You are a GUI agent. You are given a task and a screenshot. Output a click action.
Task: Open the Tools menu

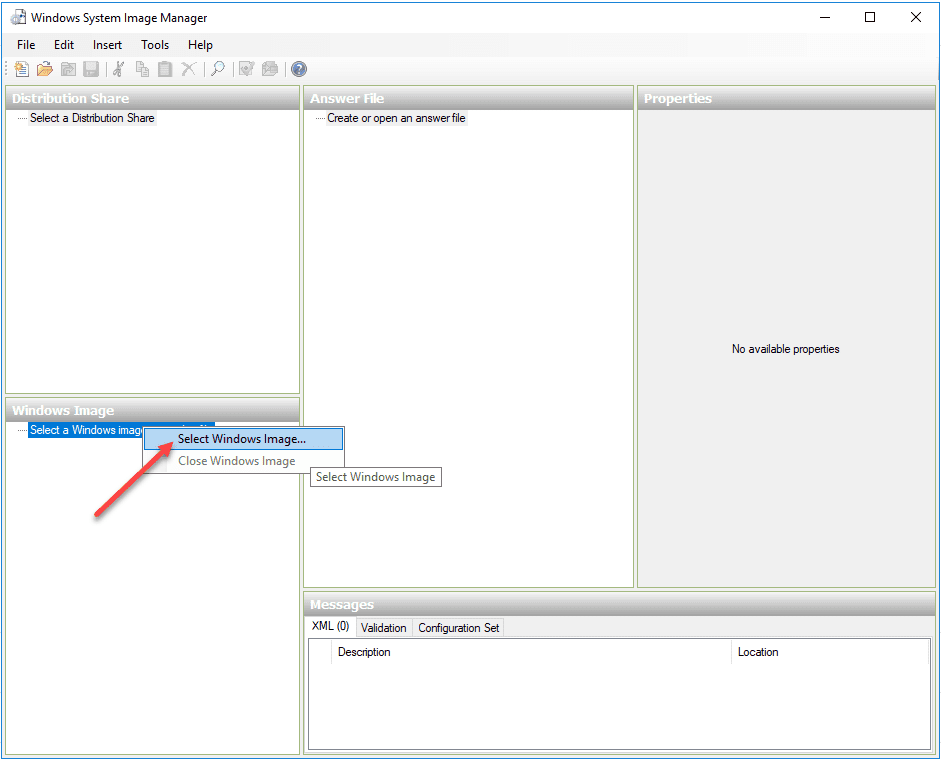point(155,45)
